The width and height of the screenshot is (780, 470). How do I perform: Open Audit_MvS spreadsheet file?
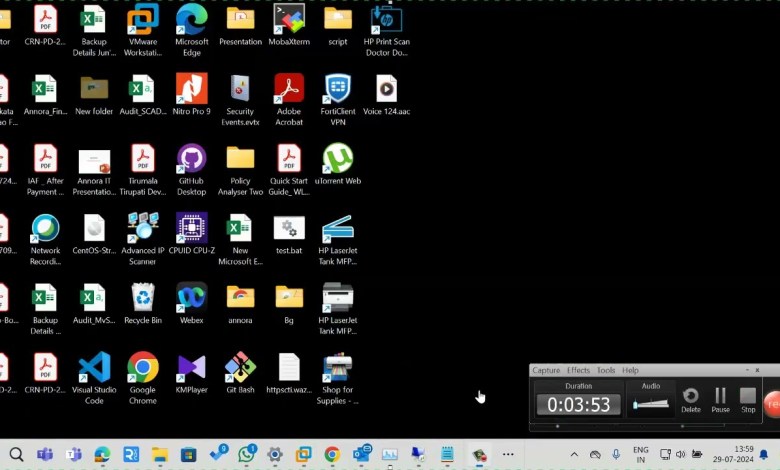(94, 303)
